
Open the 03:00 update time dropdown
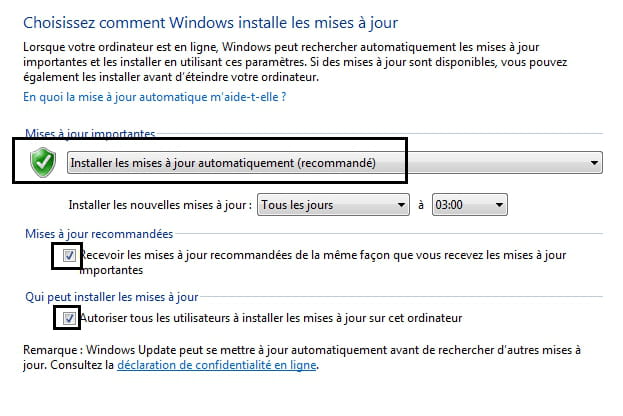(x=470, y=205)
